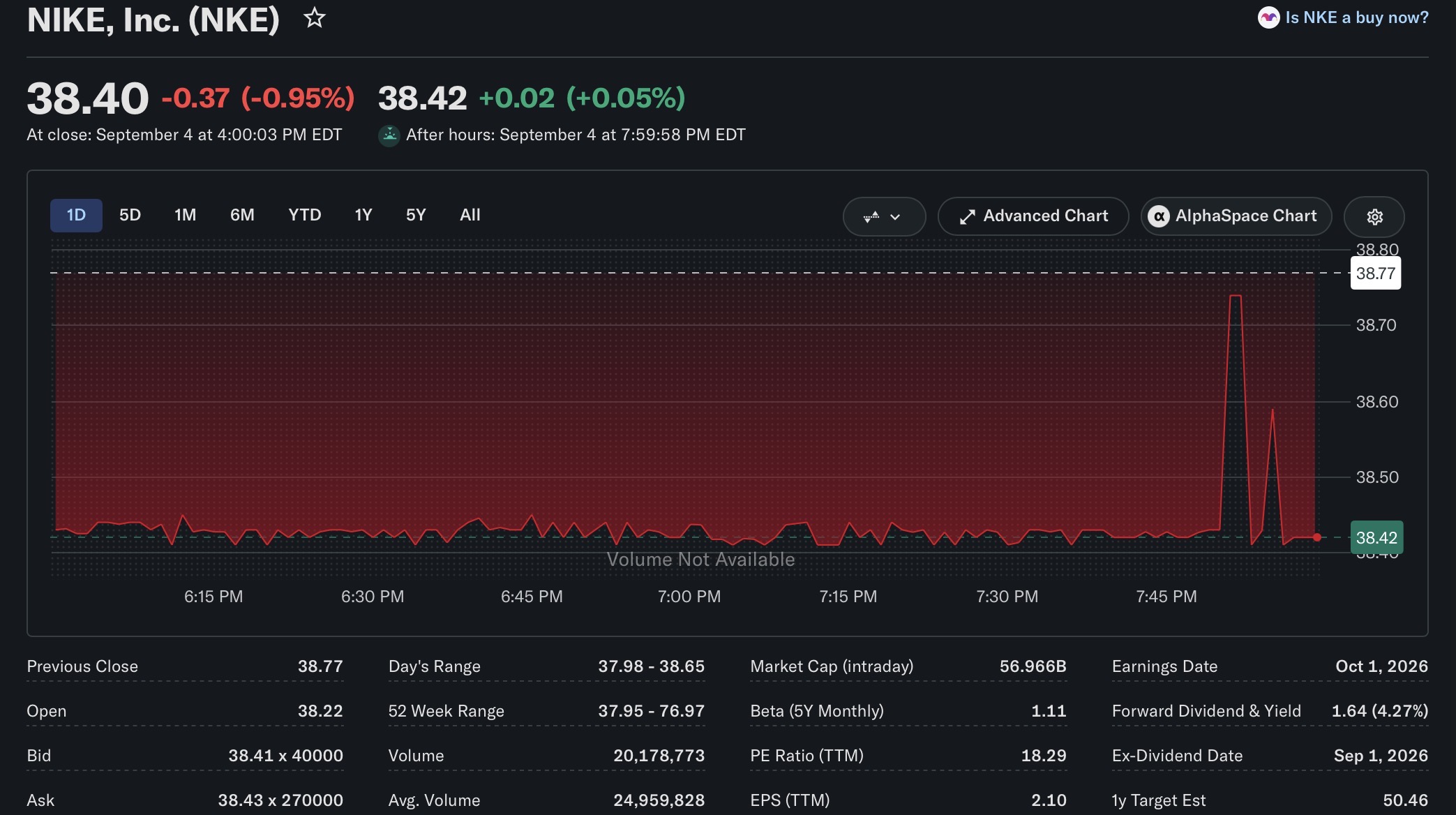This screenshot has height=815, width=1456.
Task: Open chart settings gear icon
Action: coord(1374,216)
